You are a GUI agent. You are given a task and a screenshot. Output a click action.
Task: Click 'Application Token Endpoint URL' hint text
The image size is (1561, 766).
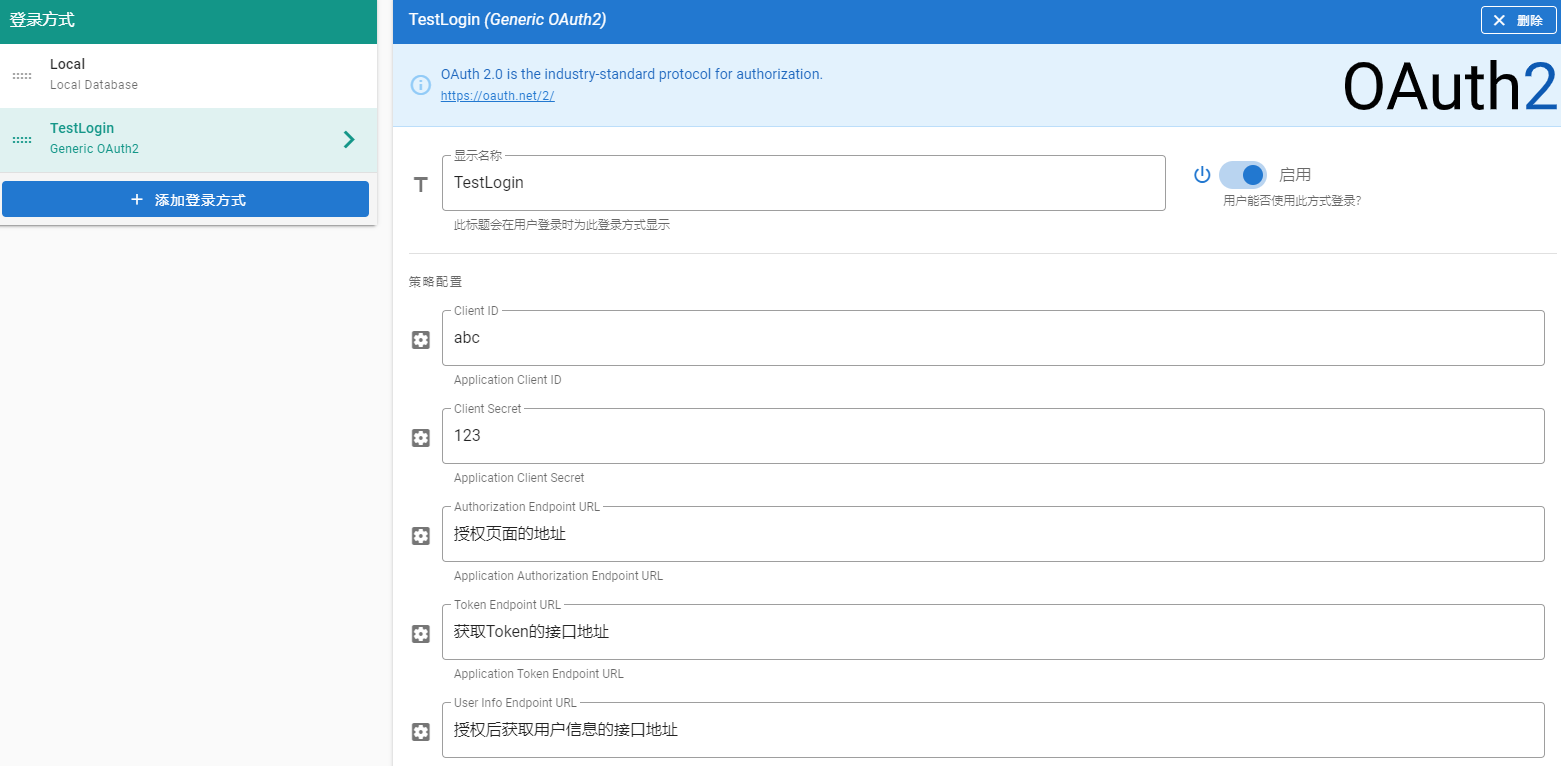pyautogui.click(x=539, y=674)
